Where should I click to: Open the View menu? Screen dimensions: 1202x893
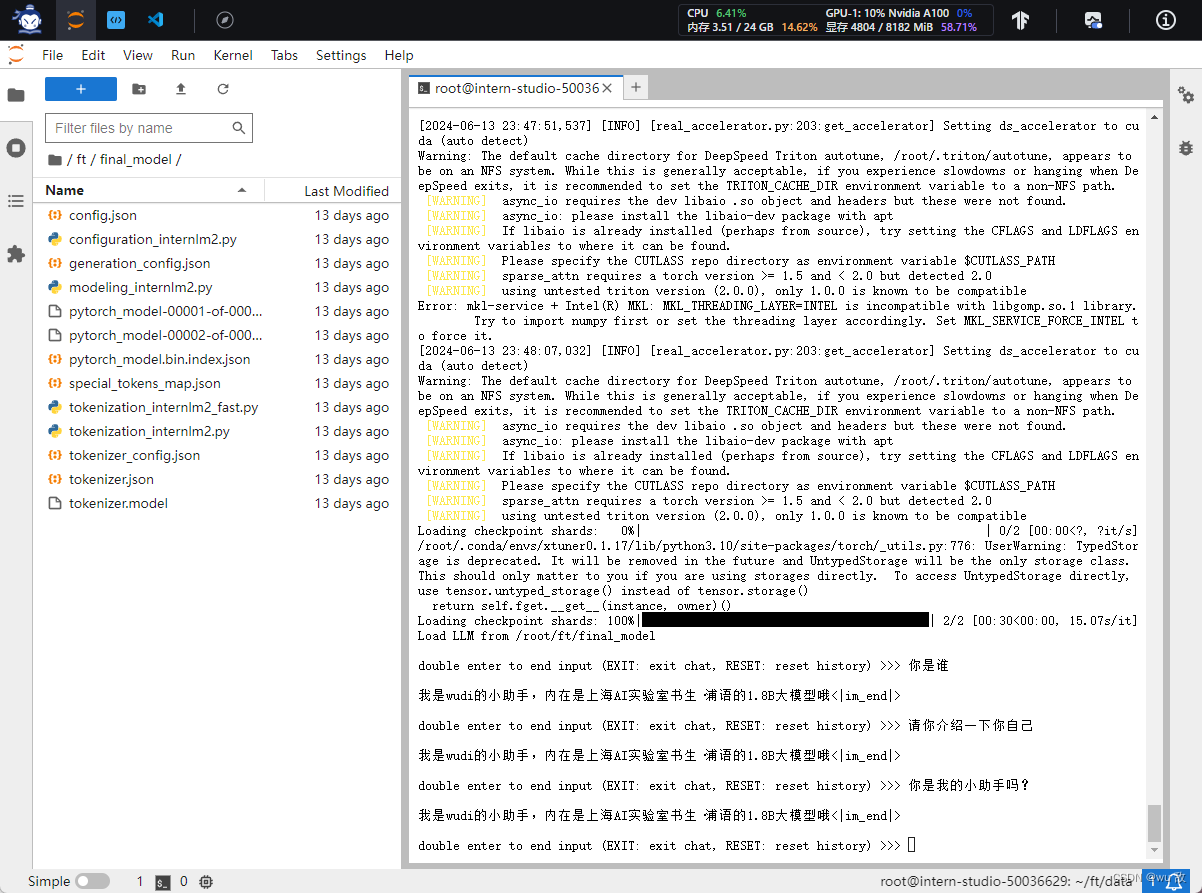[138, 55]
